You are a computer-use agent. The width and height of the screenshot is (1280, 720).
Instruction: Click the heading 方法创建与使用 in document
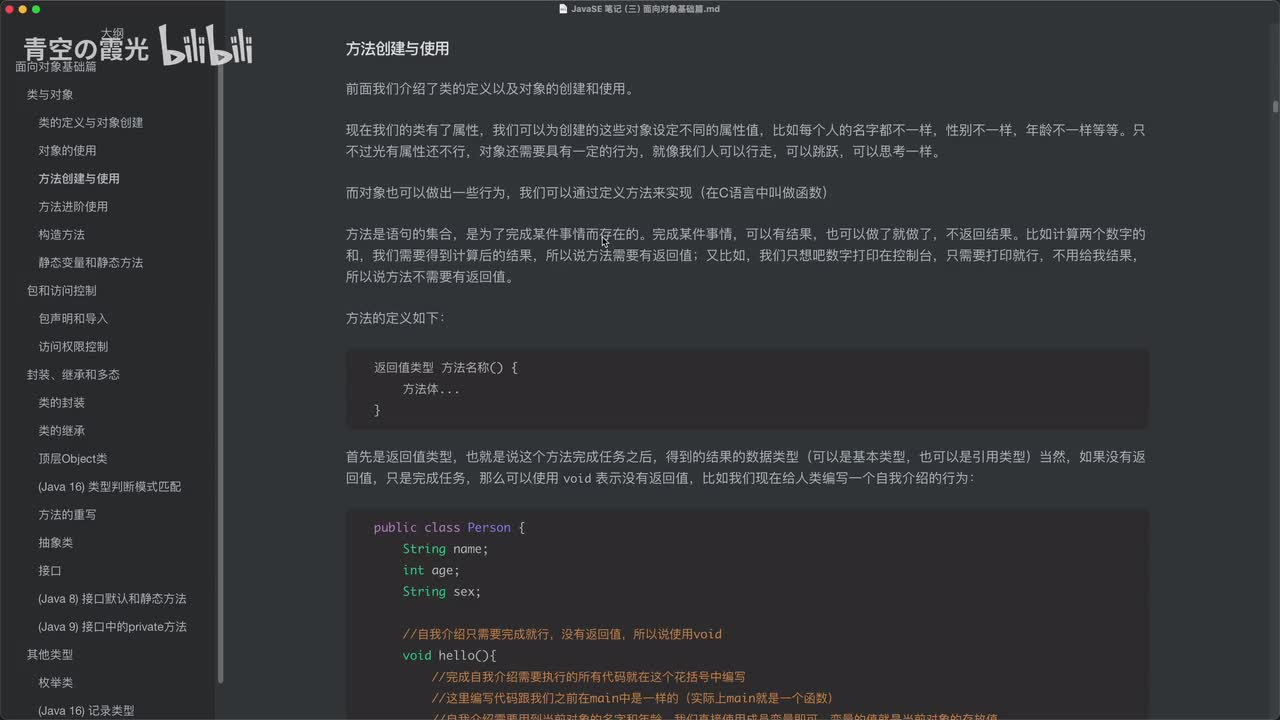tap(397, 48)
